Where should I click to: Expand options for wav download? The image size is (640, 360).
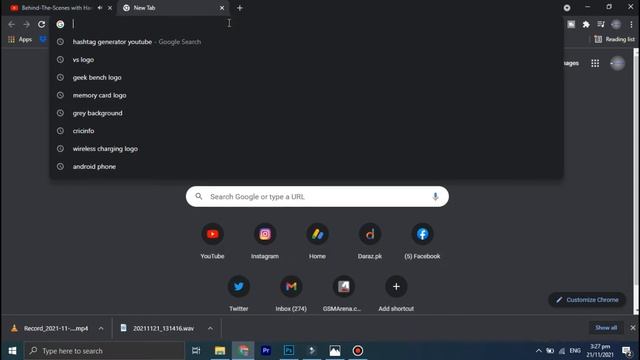coord(210,329)
